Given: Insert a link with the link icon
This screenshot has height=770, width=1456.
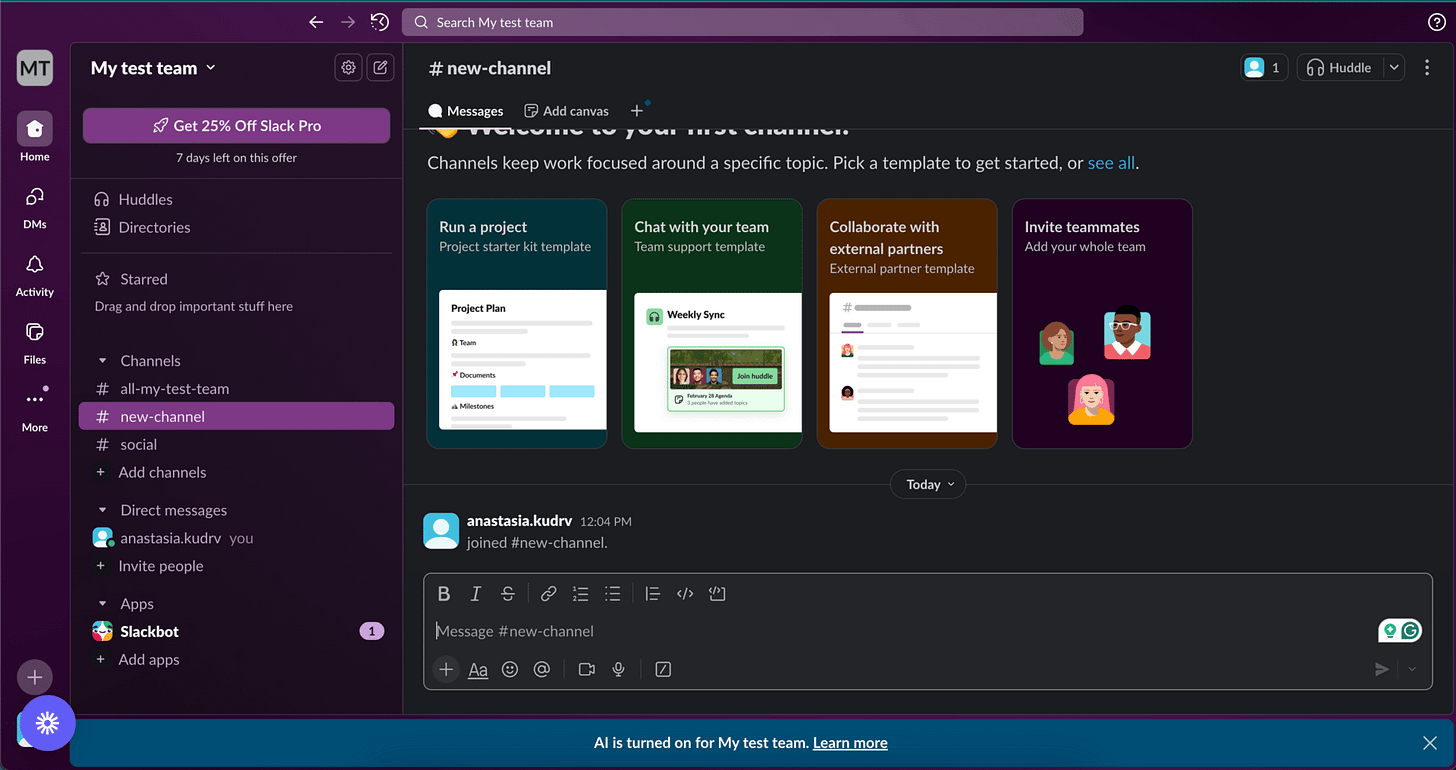Looking at the screenshot, I should click(x=548, y=593).
